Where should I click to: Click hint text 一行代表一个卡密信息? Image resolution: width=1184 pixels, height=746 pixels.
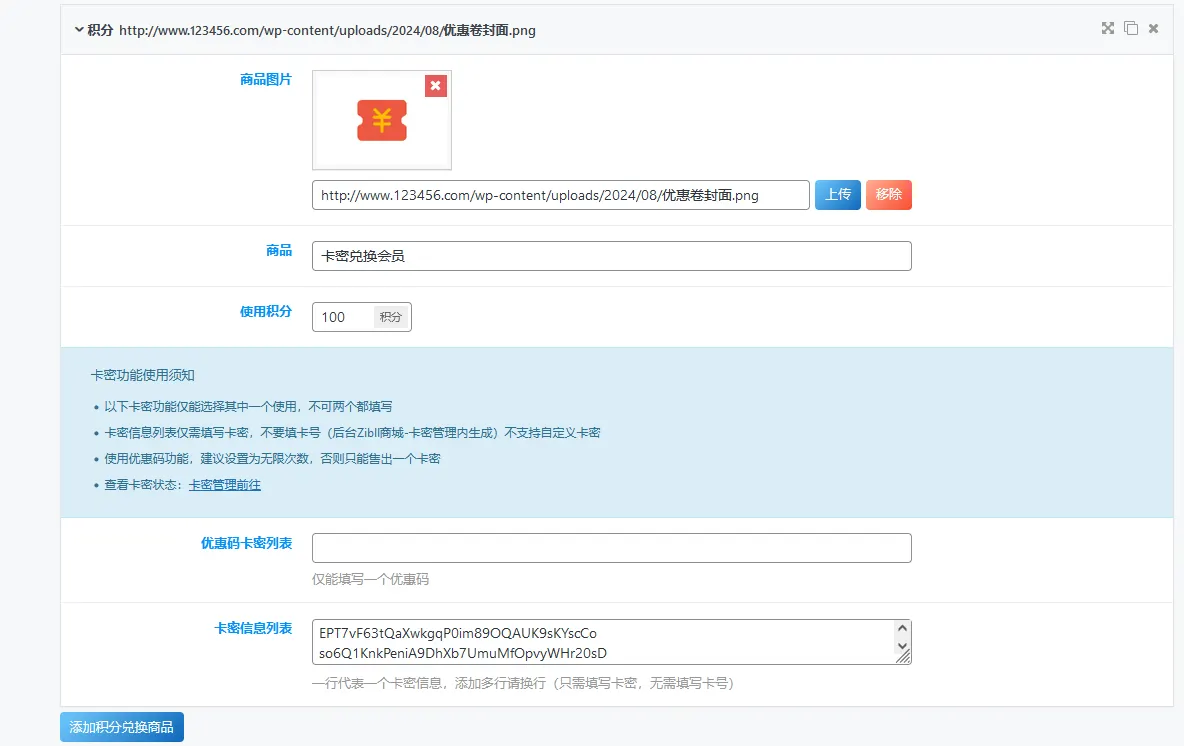(523, 683)
